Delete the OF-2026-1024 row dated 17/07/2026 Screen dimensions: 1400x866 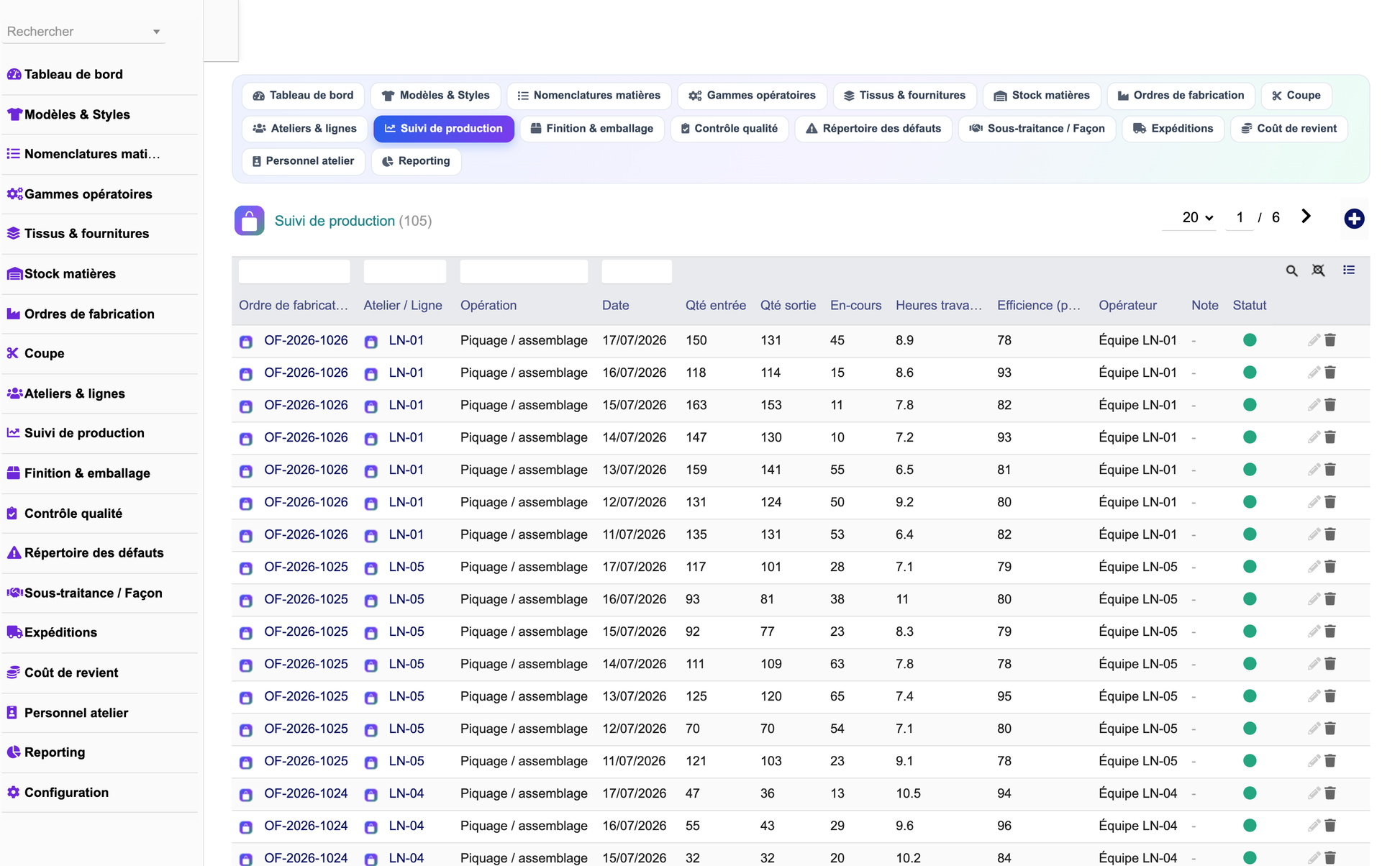[x=1330, y=793]
